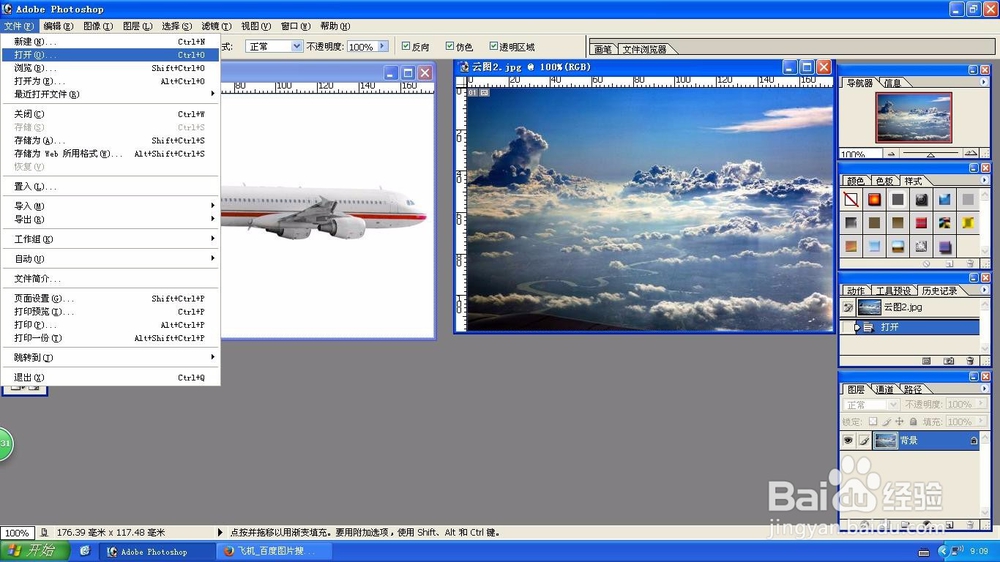Launch Internet Explorer quick launch icon
This screenshot has height=562, width=1000.
pos(85,551)
